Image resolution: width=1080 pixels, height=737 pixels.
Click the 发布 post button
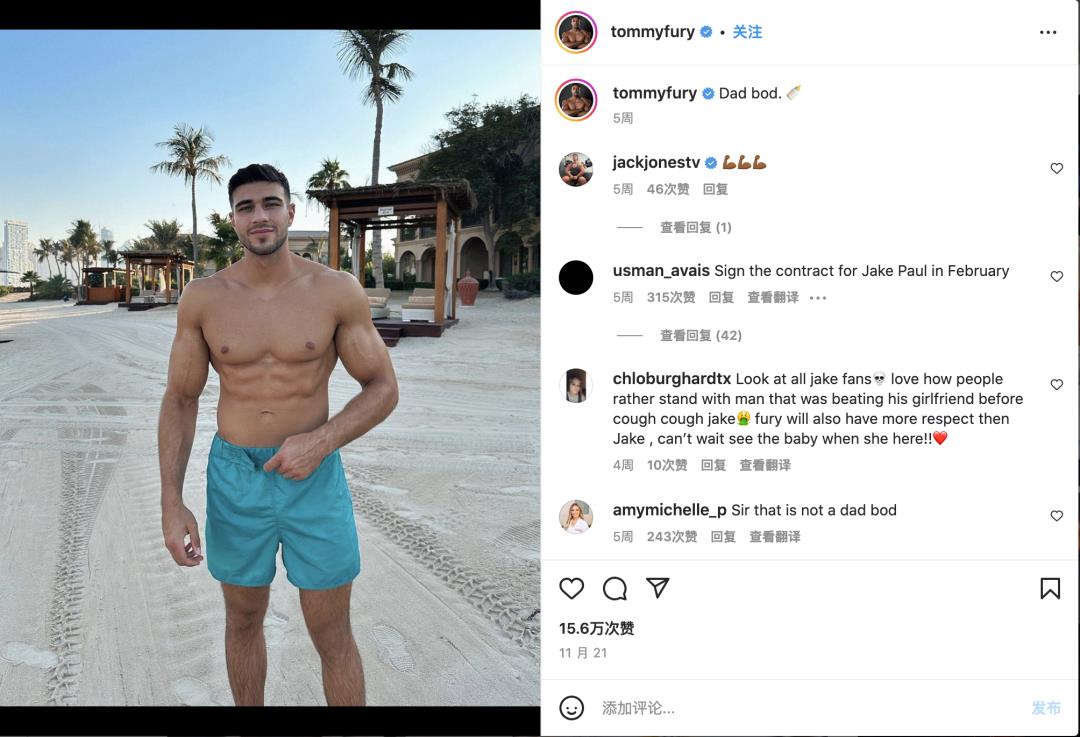pyautogui.click(x=1046, y=708)
